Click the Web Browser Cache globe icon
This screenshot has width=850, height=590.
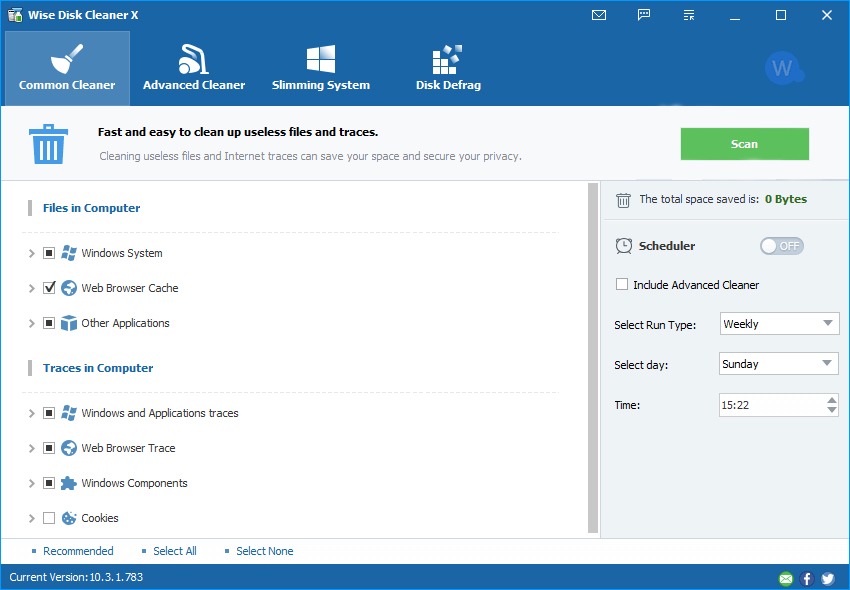69,288
